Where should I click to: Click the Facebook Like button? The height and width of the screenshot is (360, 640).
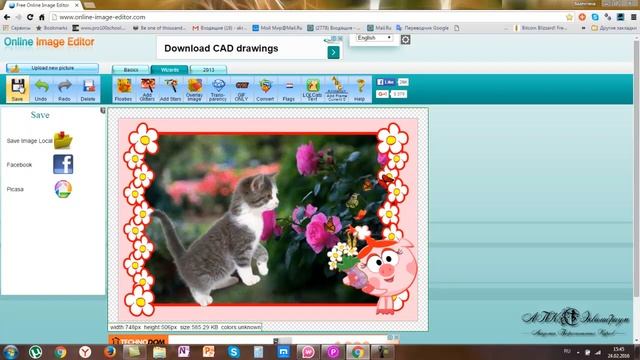click(386, 82)
